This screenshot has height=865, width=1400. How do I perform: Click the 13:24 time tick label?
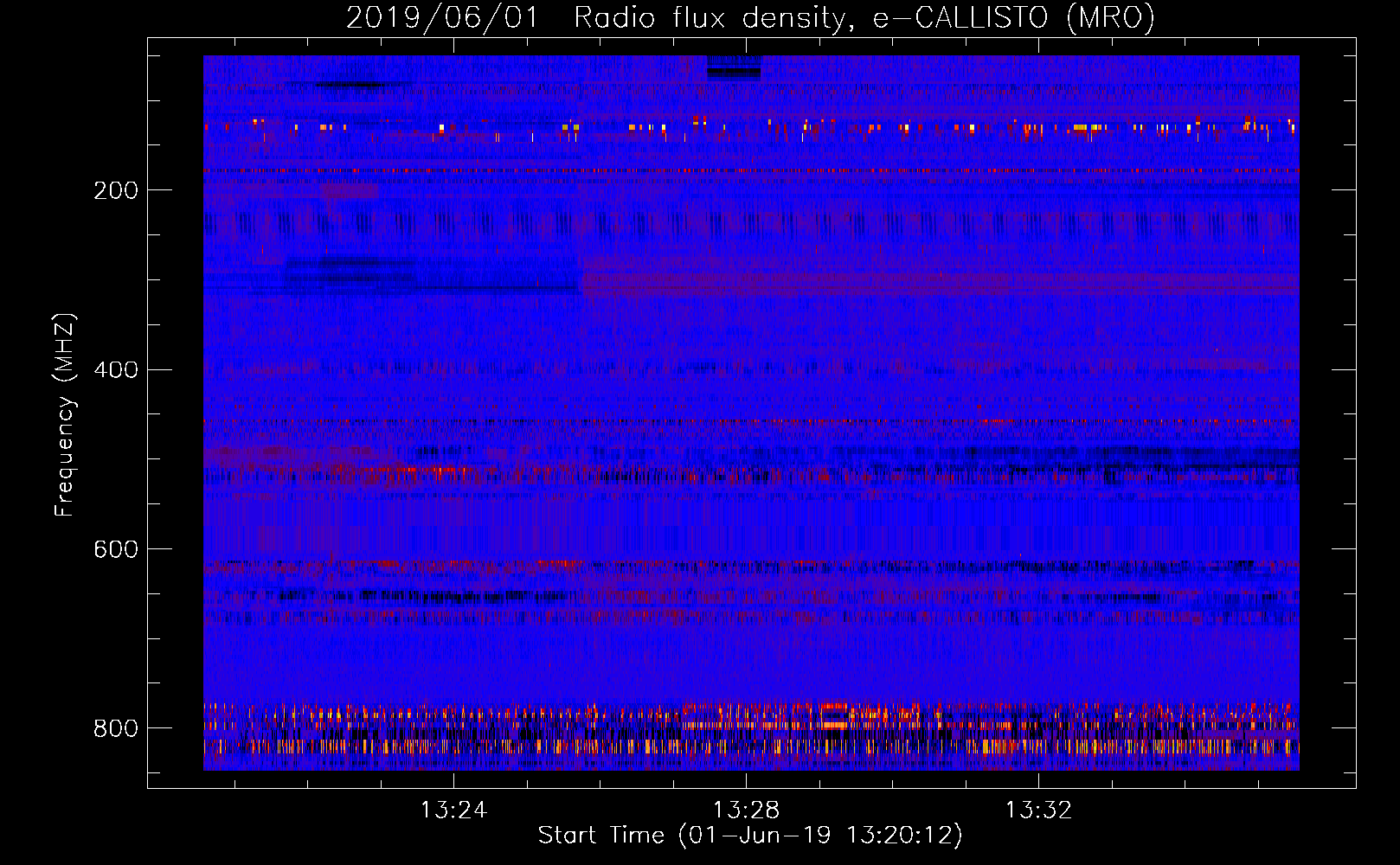coord(453,811)
